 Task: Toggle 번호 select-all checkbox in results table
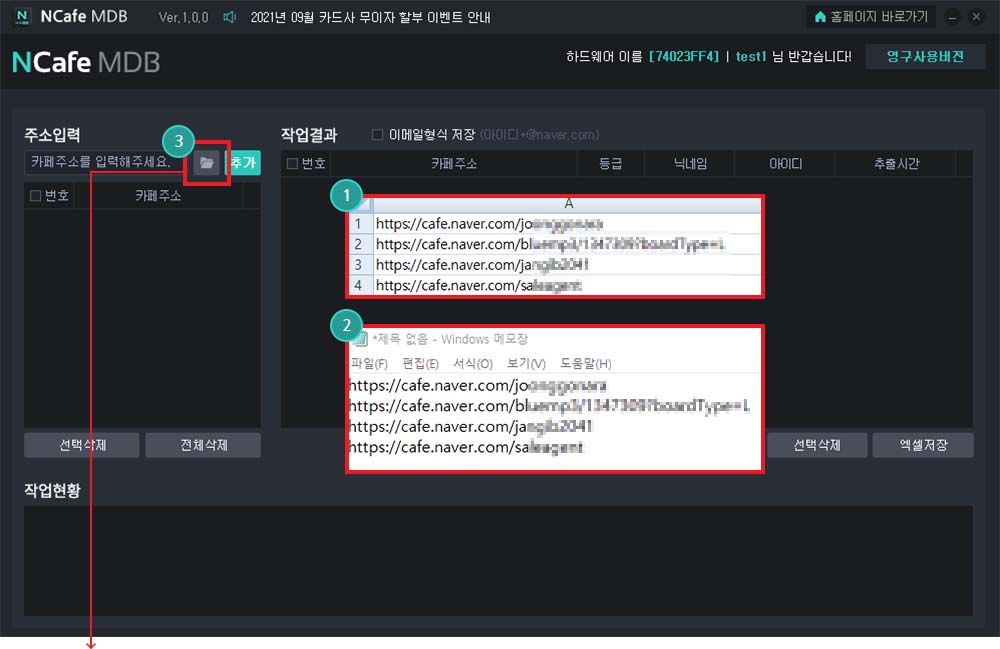click(292, 164)
